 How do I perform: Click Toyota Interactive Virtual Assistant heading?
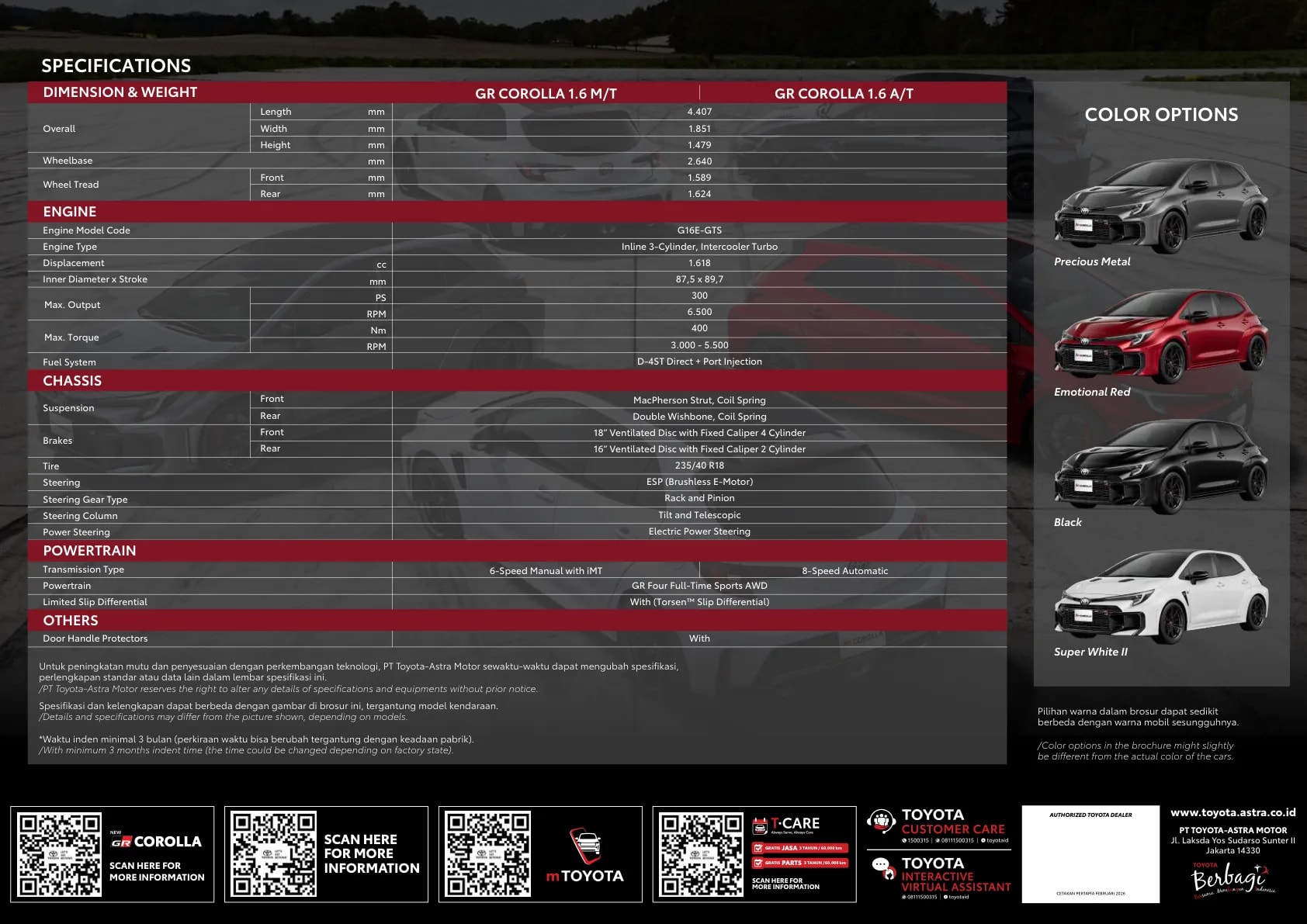coord(956,874)
